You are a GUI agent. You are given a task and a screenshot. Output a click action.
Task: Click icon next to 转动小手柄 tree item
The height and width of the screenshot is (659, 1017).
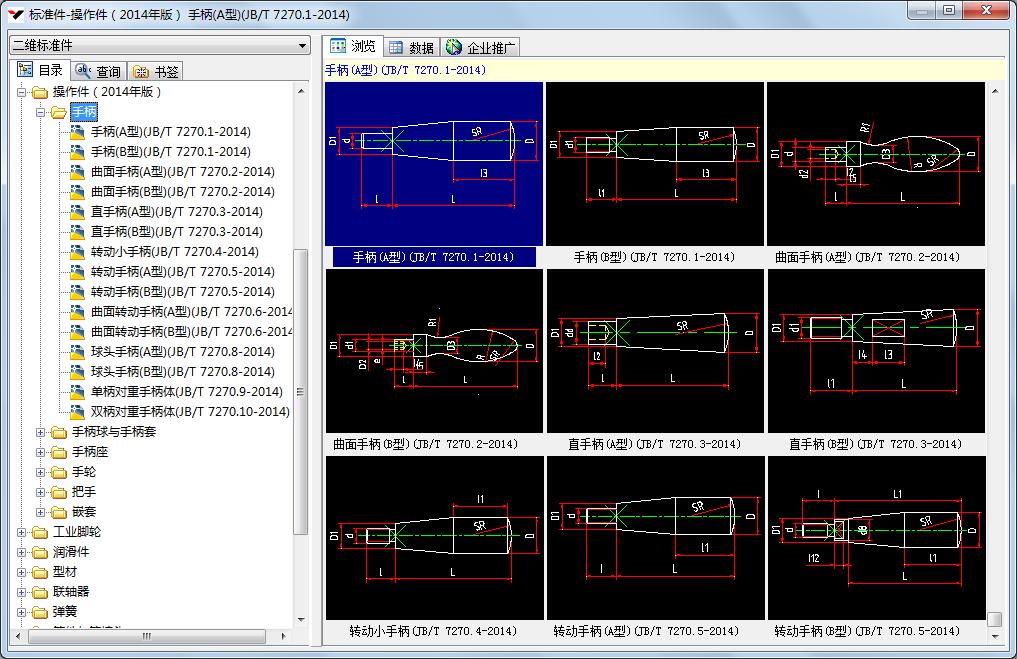tap(77, 252)
